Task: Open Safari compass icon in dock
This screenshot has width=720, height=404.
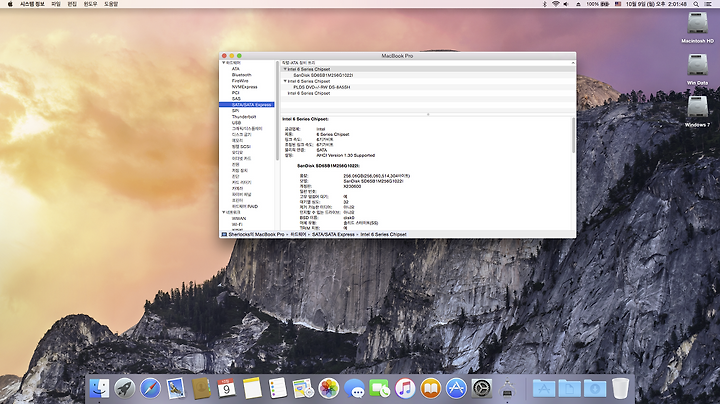Action: pos(150,388)
